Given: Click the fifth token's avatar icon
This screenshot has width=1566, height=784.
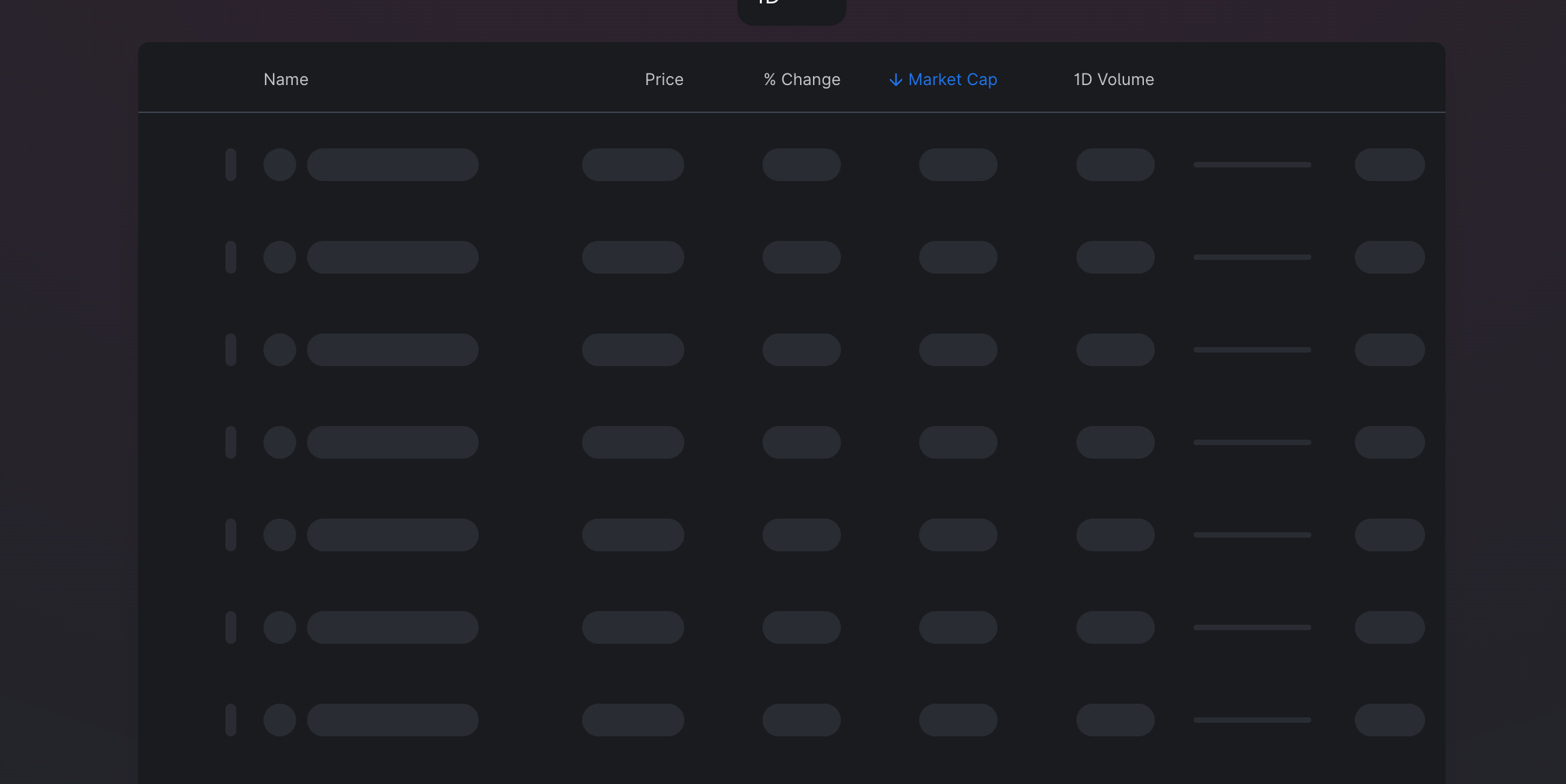Looking at the screenshot, I should [280, 534].
